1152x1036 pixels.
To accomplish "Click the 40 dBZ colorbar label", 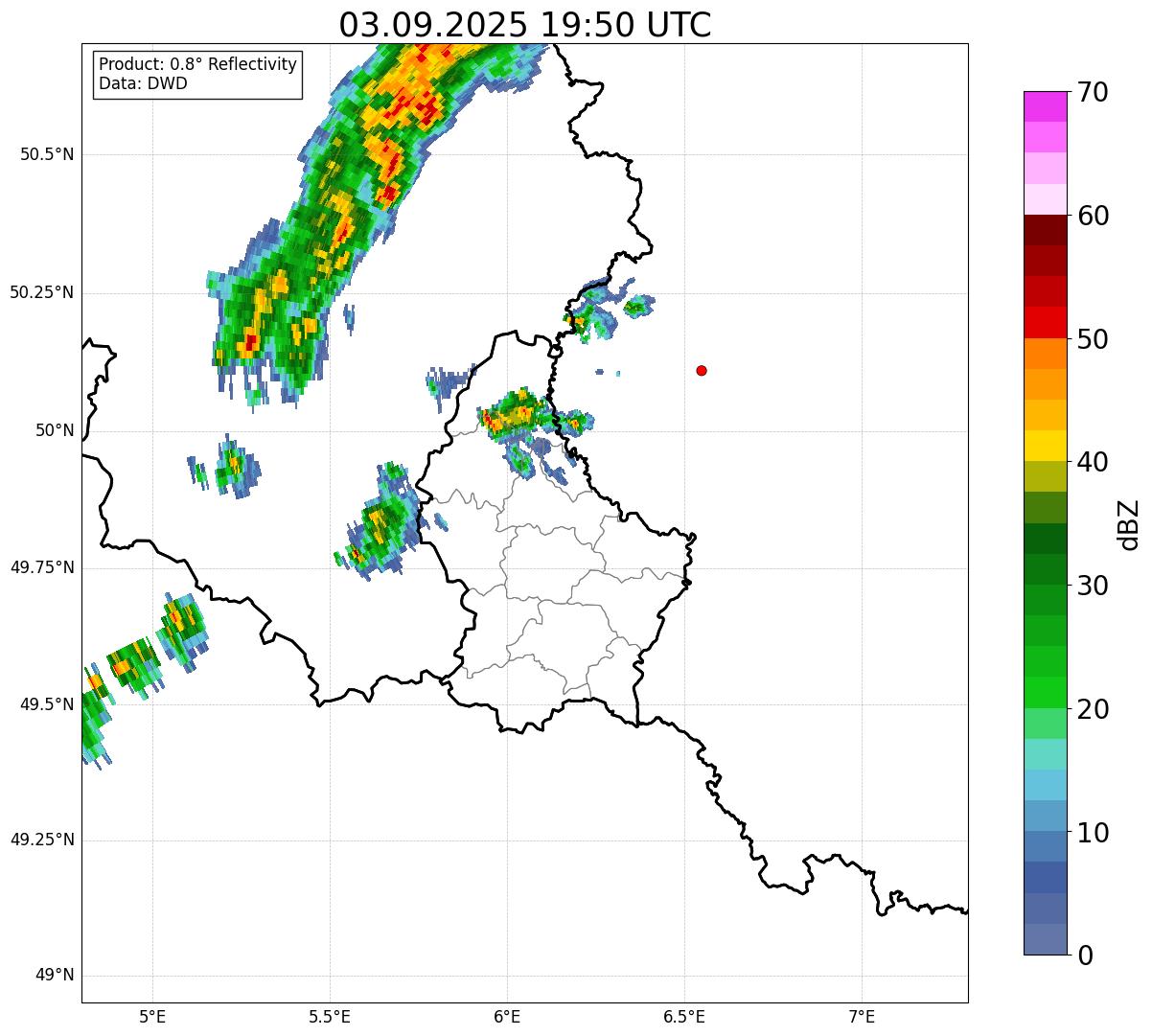I will pos(1093,462).
